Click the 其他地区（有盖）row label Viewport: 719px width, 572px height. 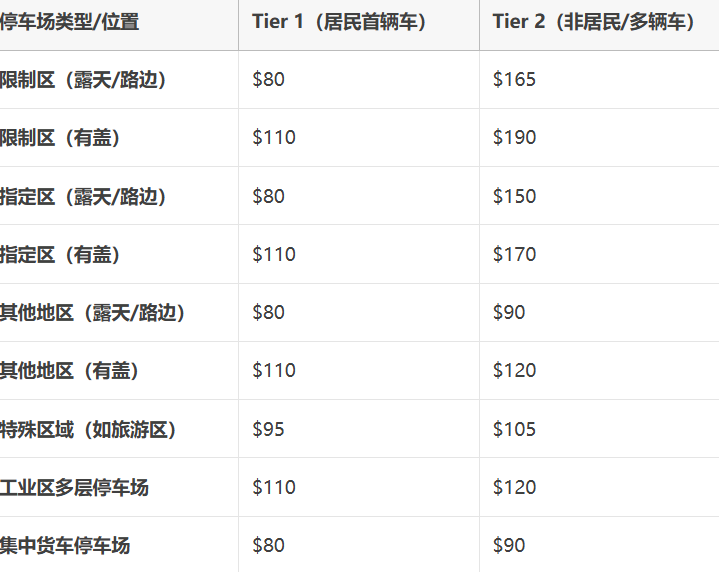pos(69,371)
